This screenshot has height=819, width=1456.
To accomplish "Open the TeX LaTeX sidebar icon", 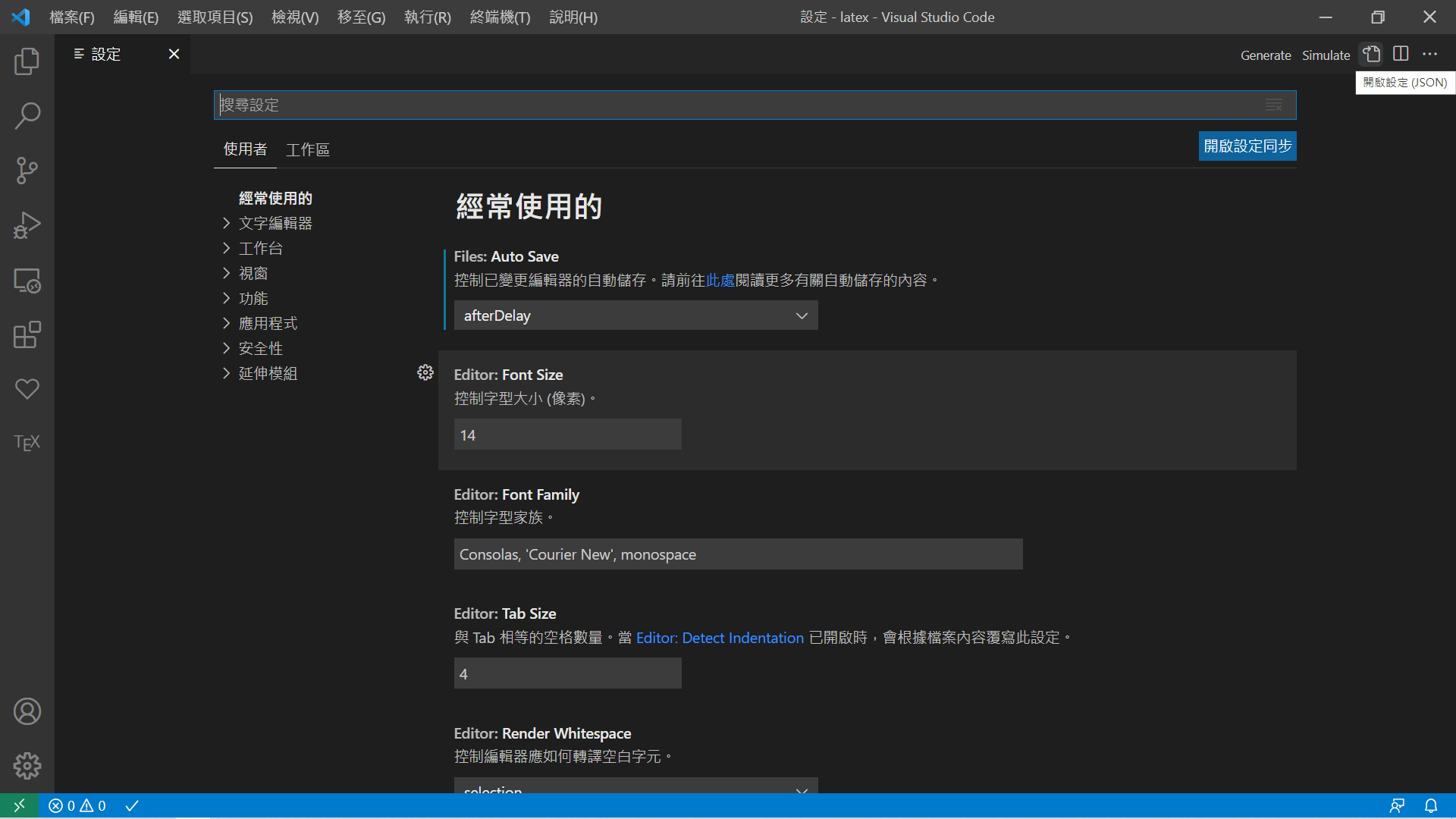I will (27, 442).
